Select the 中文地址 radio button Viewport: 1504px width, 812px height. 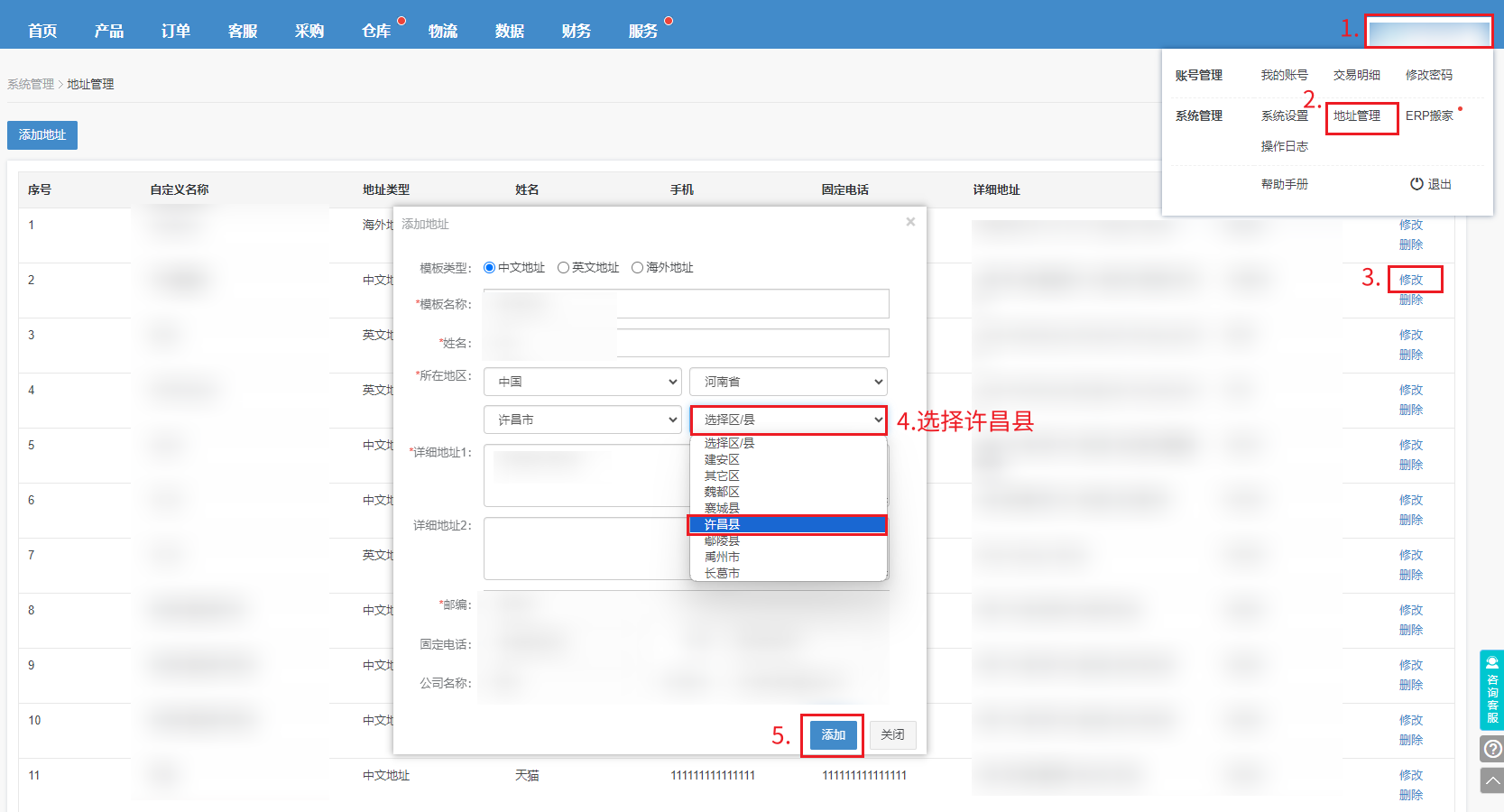pyautogui.click(x=490, y=268)
